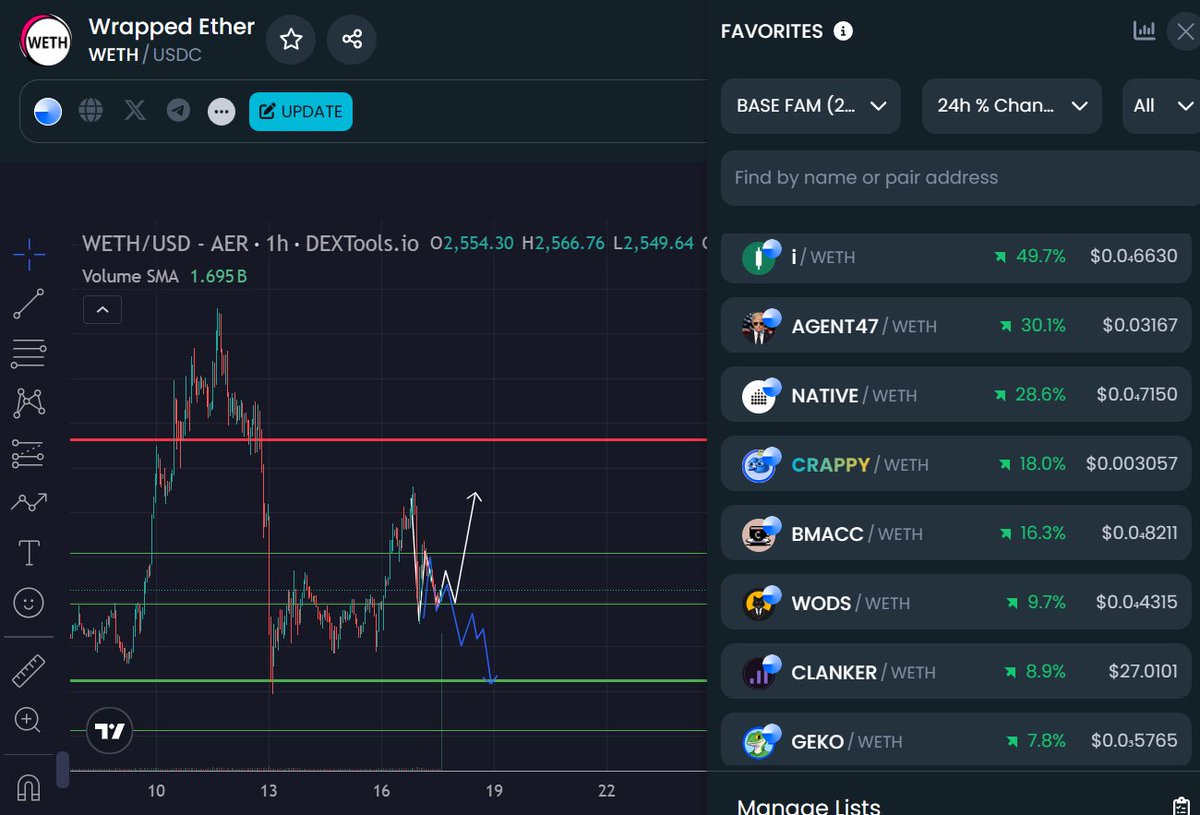Click the WETH / USDC pair label
1200x815 pixels.
click(x=145, y=55)
